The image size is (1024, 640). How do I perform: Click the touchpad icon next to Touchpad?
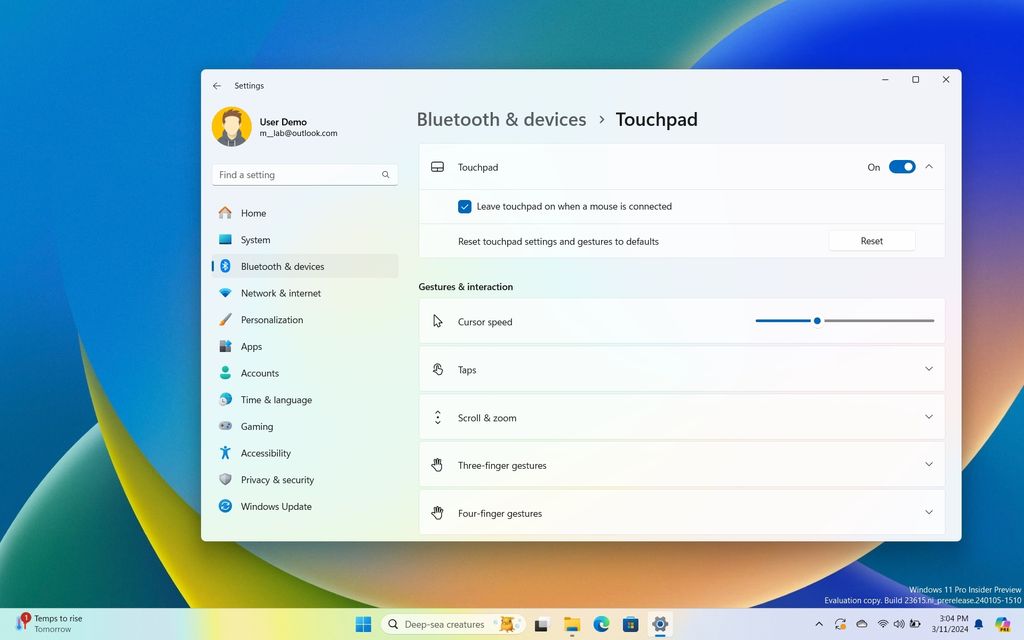point(437,167)
